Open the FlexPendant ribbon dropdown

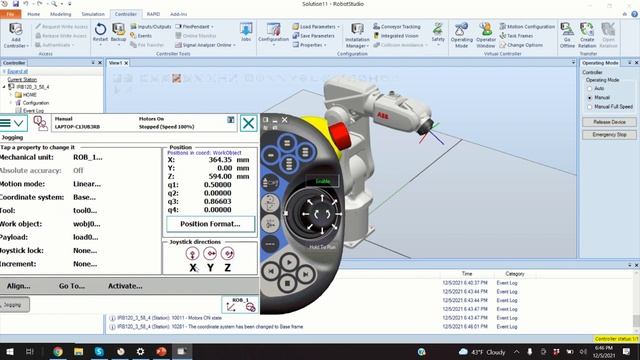[x=195, y=27]
